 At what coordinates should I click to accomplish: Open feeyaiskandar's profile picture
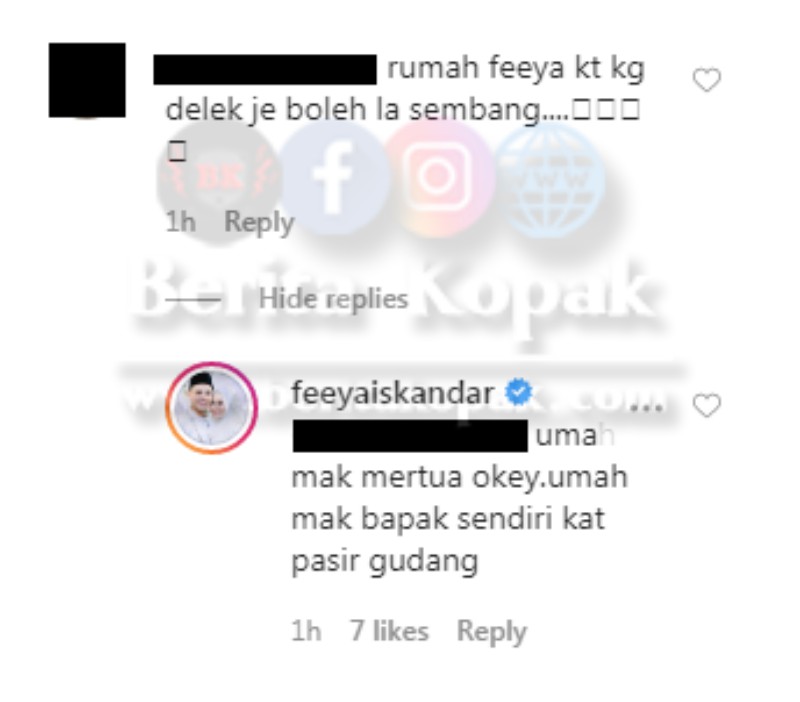(211, 408)
